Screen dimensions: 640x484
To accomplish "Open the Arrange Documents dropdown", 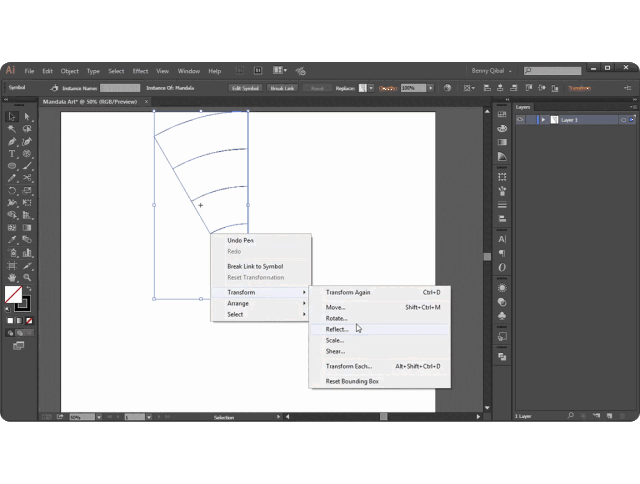I will pyautogui.click(x=280, y=71).
